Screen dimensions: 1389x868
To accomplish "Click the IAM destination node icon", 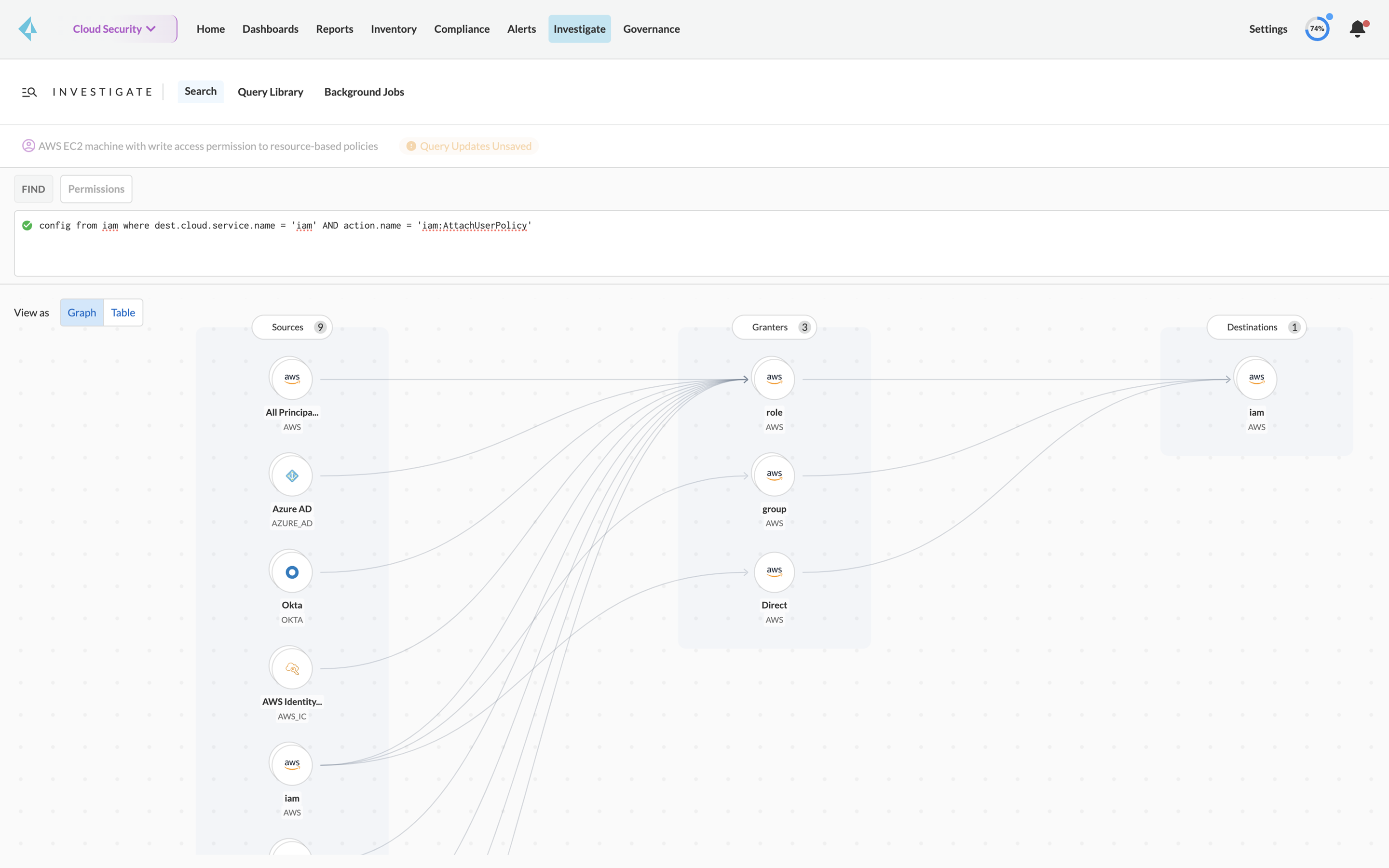I will tap(1256, 378).
